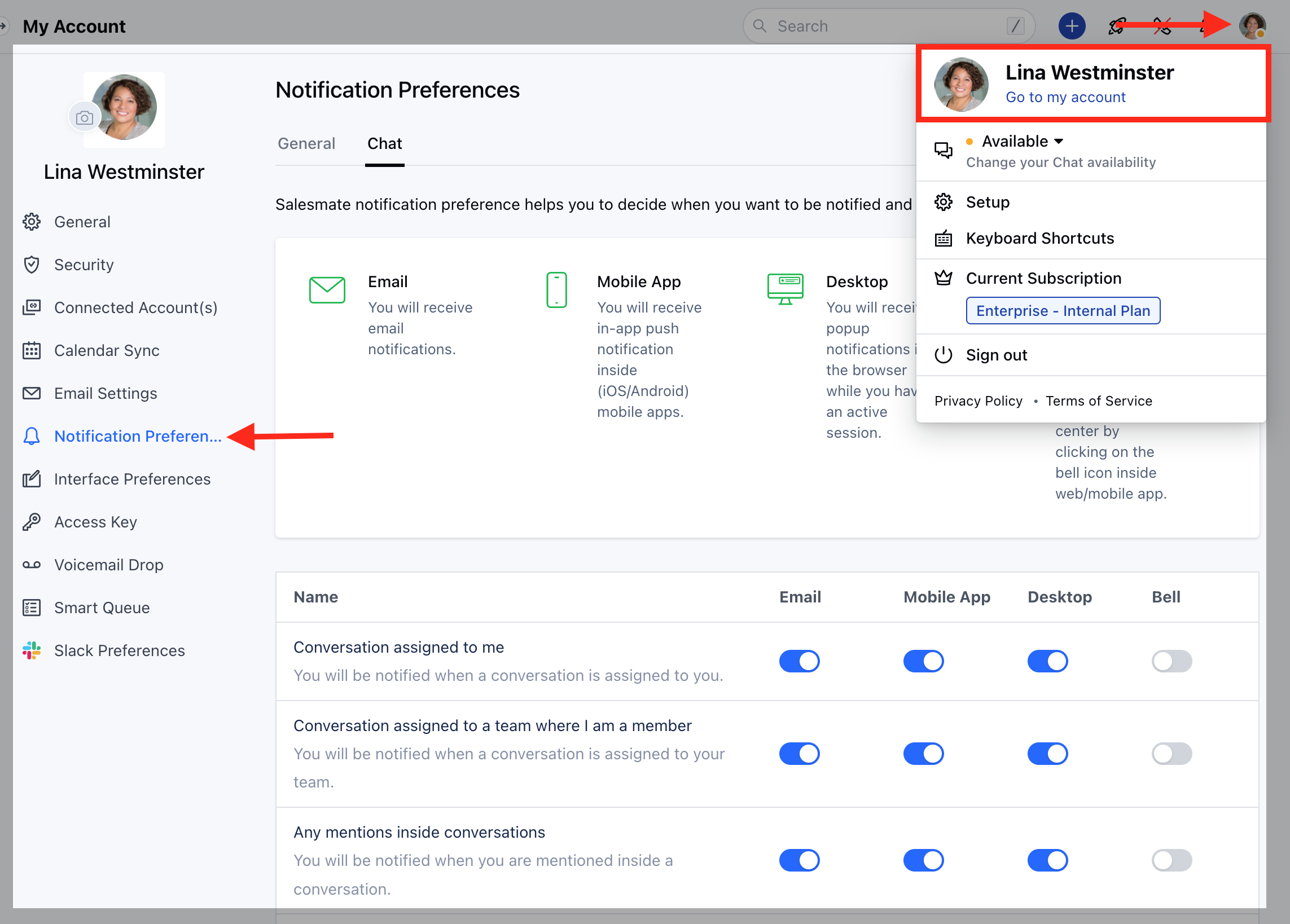Screen dimensions: 1290x924
Task: Click the list icon beside Smart Queue
Action: [32, 608]
